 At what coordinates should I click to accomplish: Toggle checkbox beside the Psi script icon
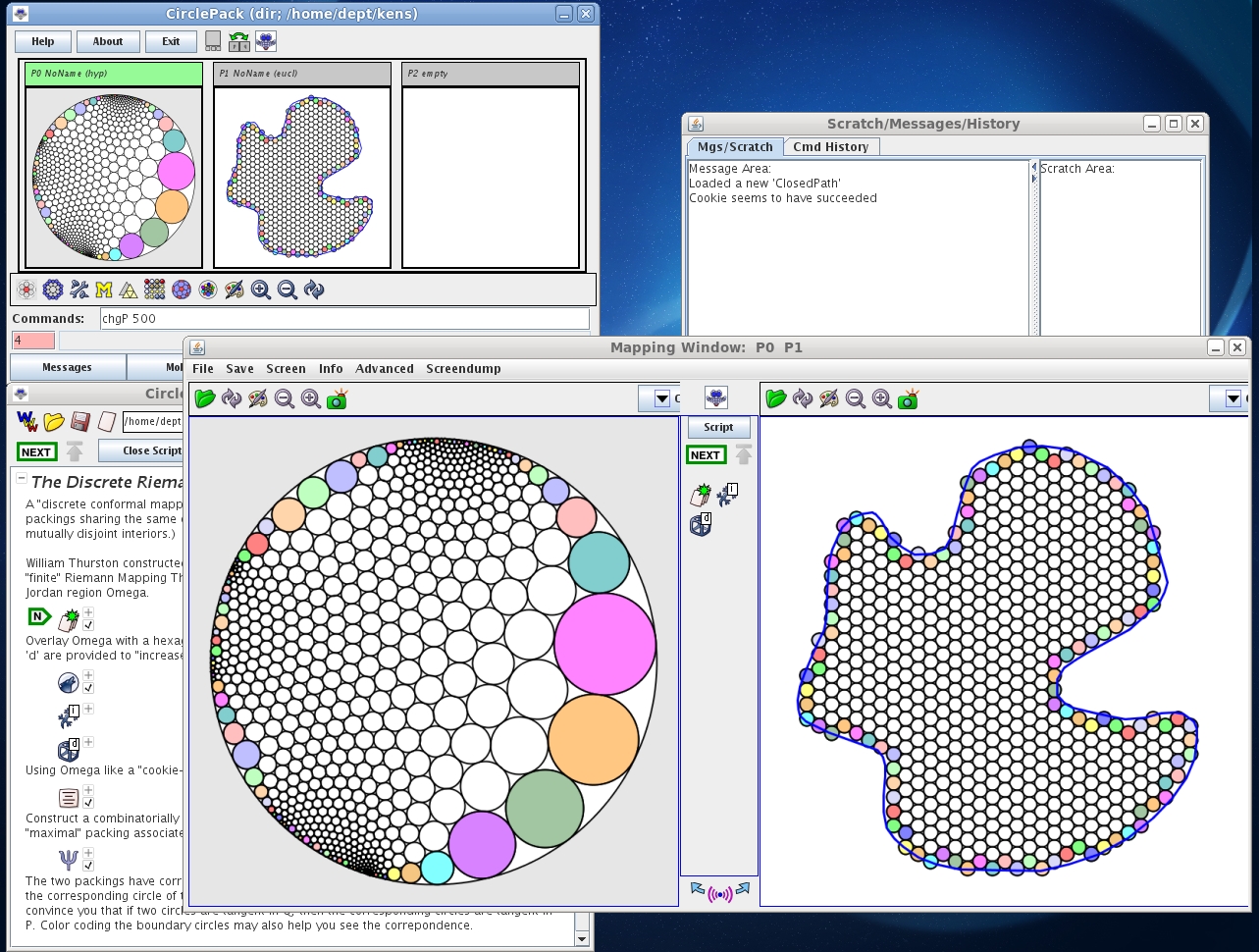pyautogui.click(x=88, y=867)
